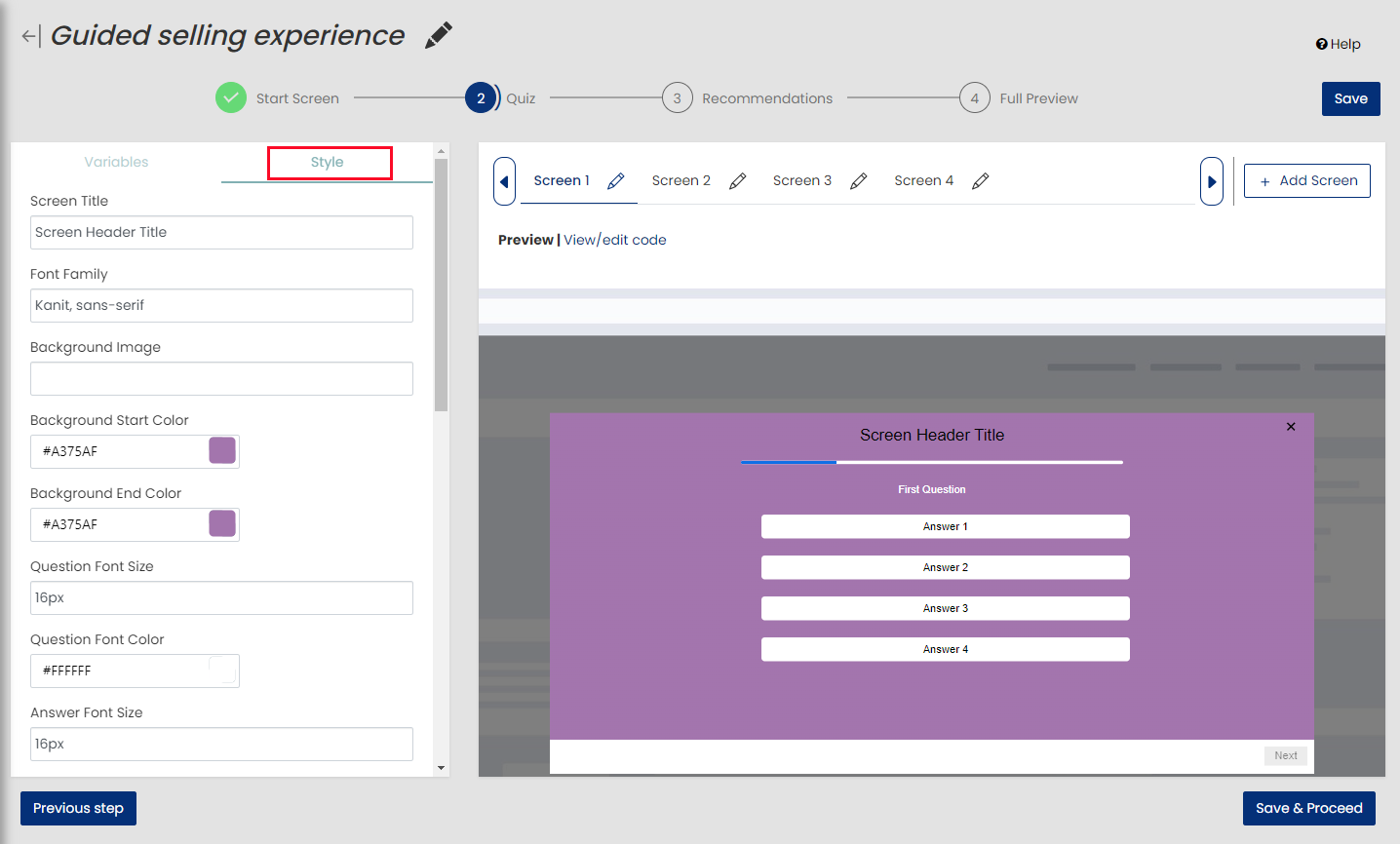This screenshot has height=844, width=1400.
Task: Choose Answer 1 in preview
Action: pyautogui.click(x=946, y=526)
